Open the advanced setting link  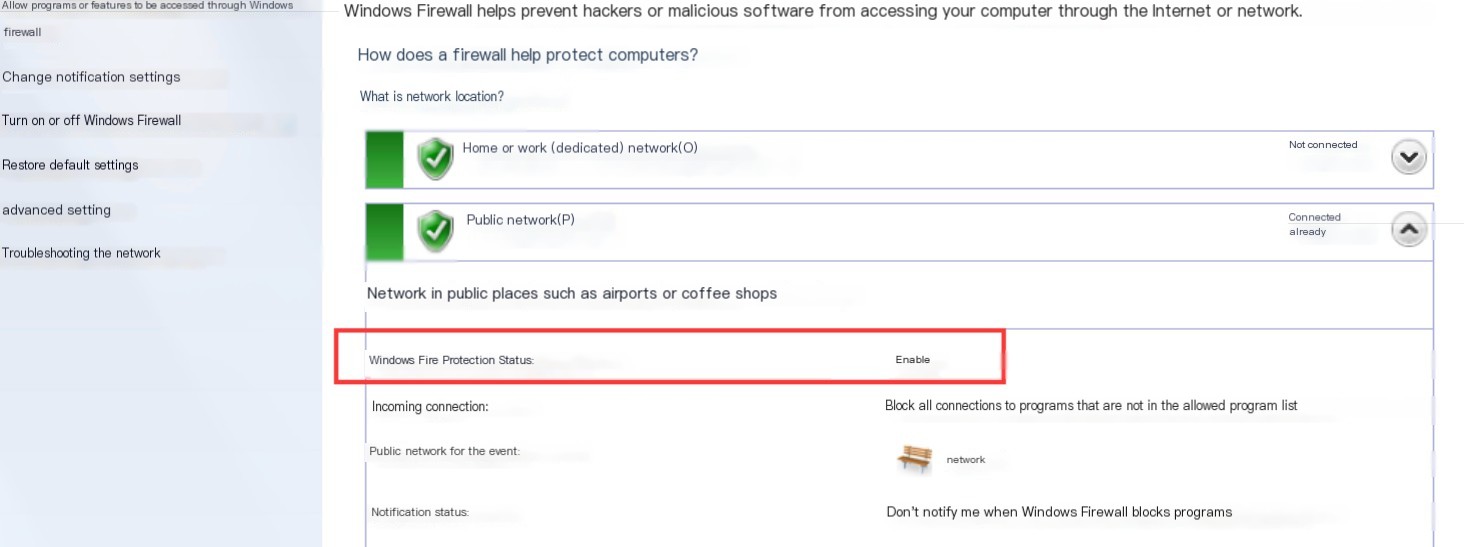click(56, 210)
